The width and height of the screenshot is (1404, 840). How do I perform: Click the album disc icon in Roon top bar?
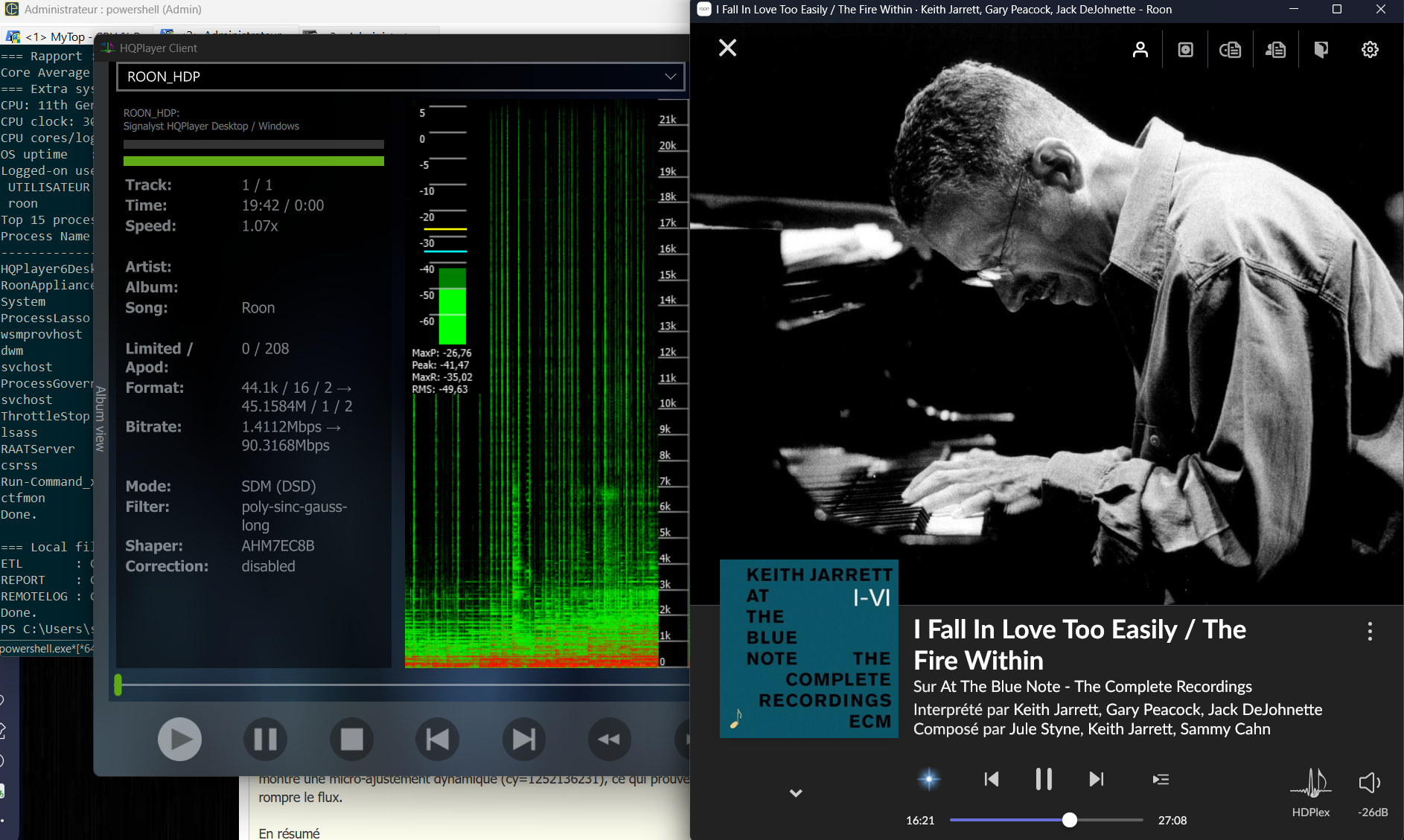1186,50
